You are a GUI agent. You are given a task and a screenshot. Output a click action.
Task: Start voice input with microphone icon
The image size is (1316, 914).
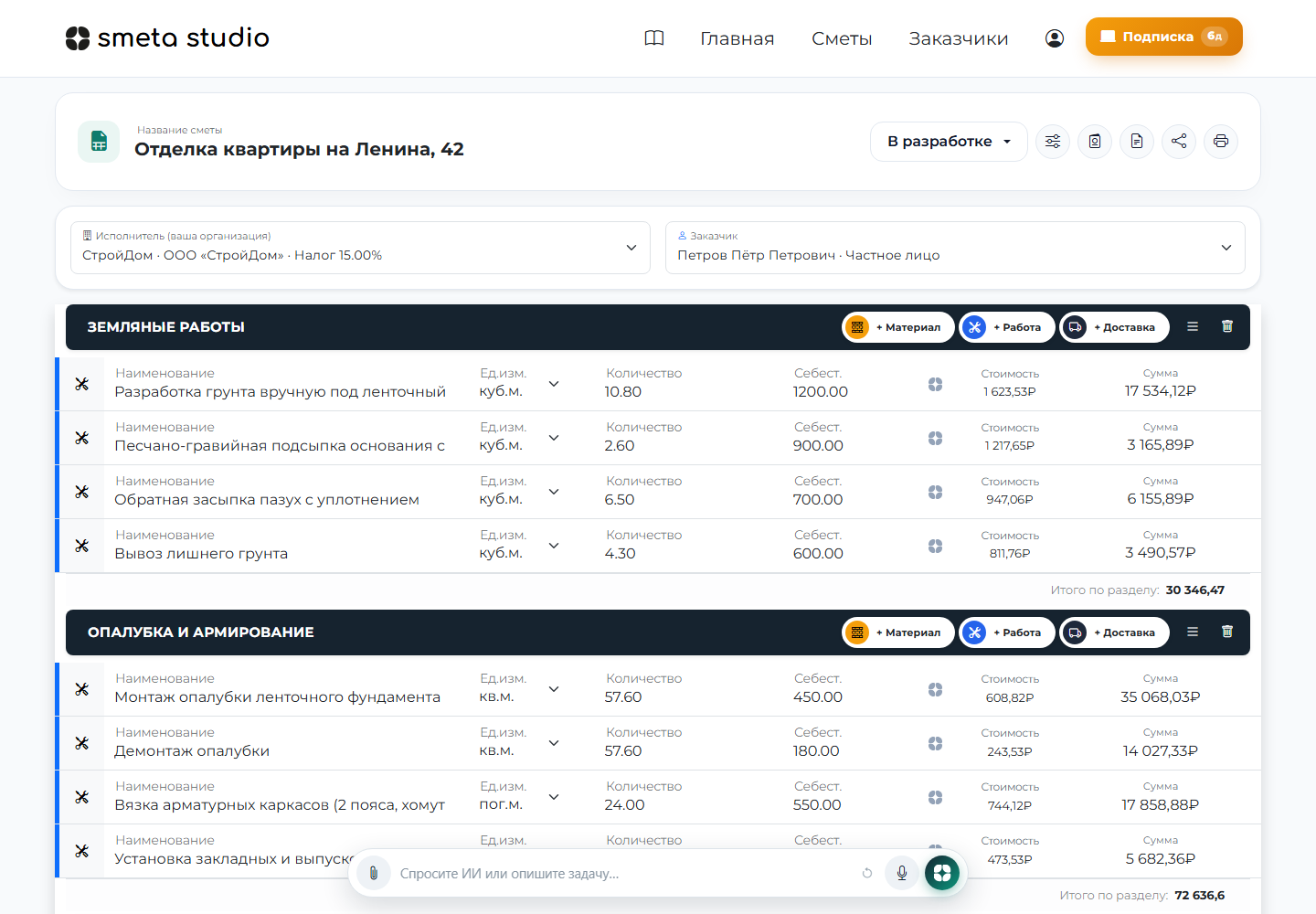click(x=902, y=874)
